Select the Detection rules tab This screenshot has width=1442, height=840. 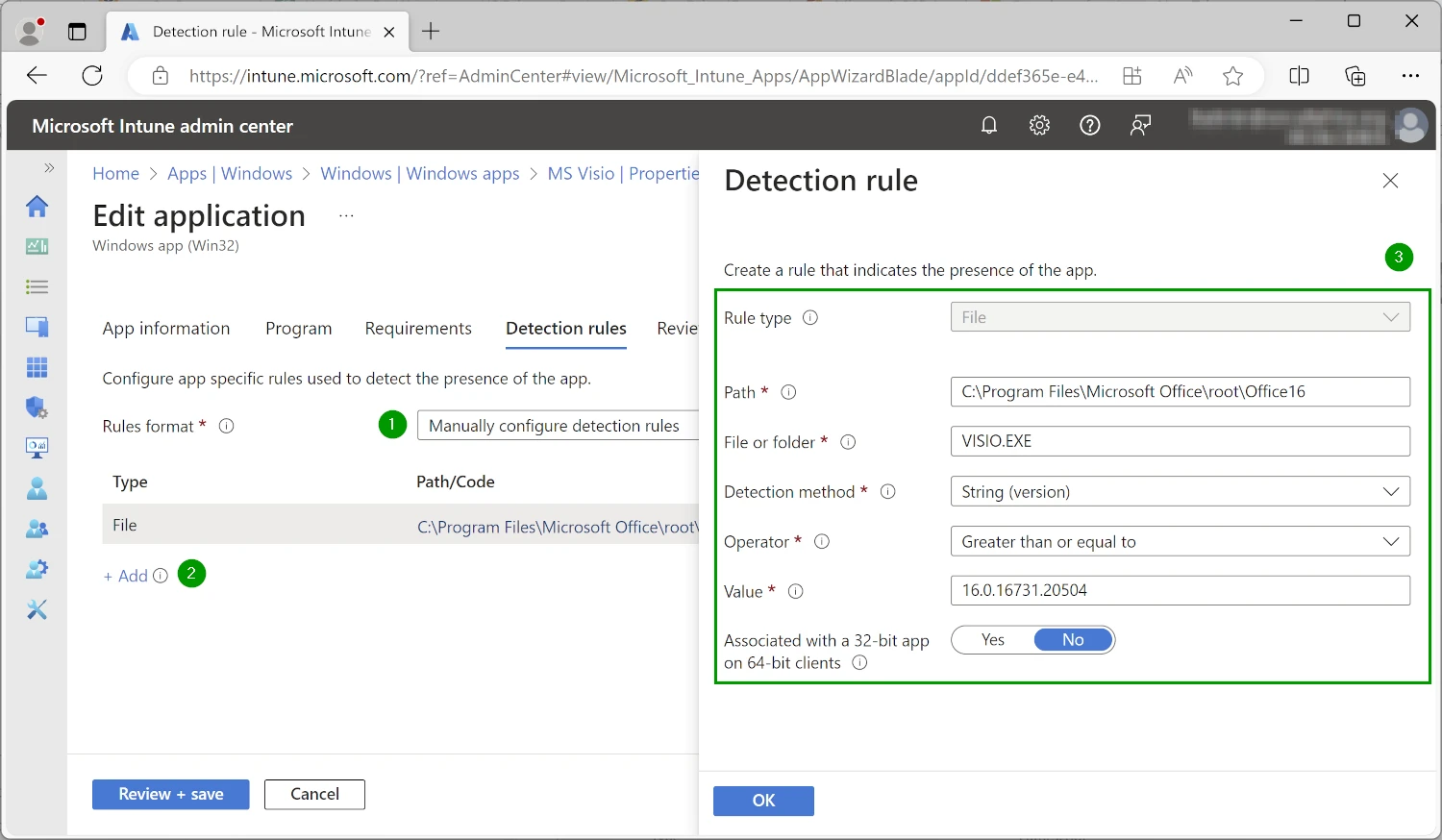(x=566, y=329)
